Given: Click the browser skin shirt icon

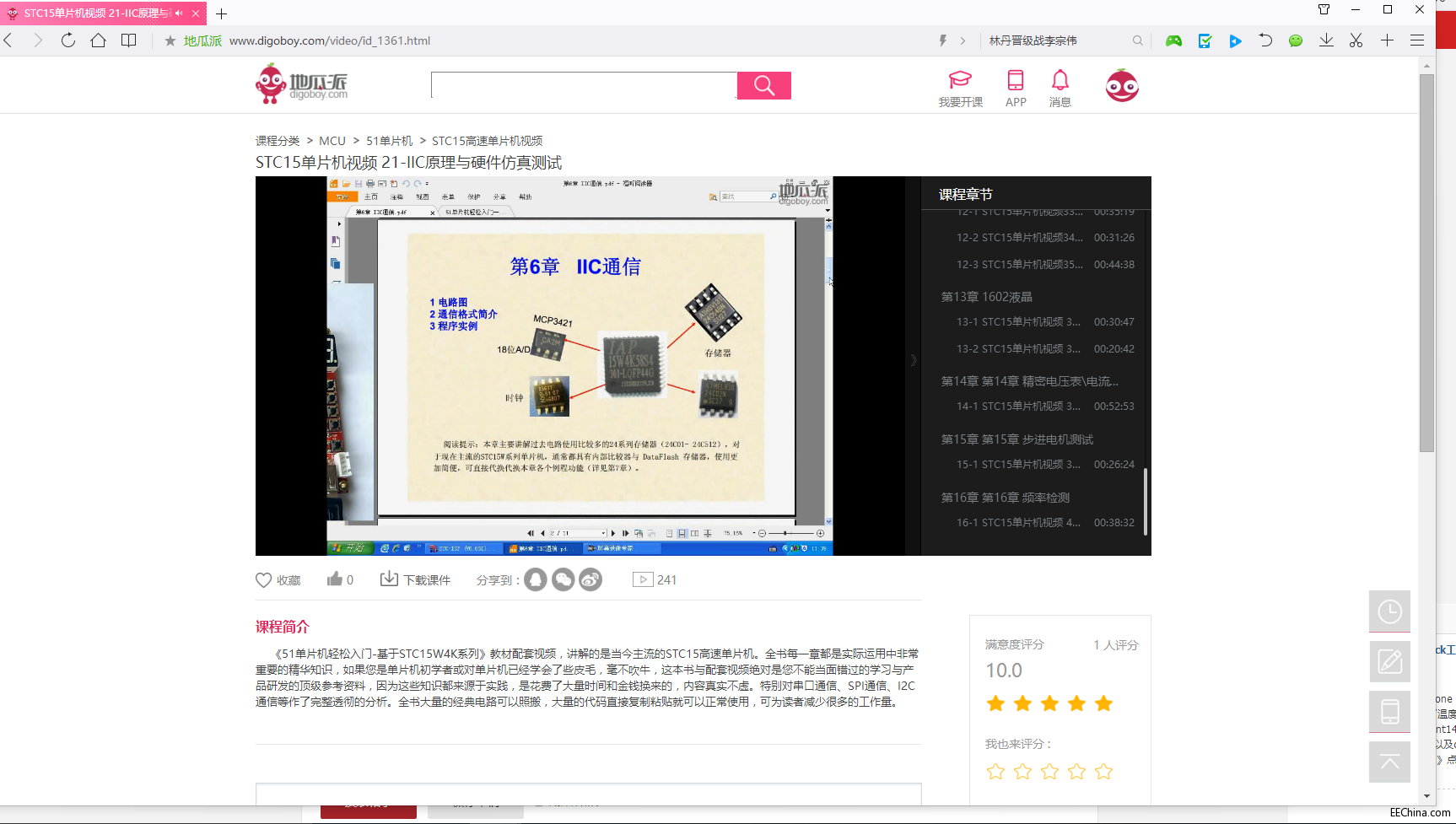Looking at the screenshot, I should 1324,9.
